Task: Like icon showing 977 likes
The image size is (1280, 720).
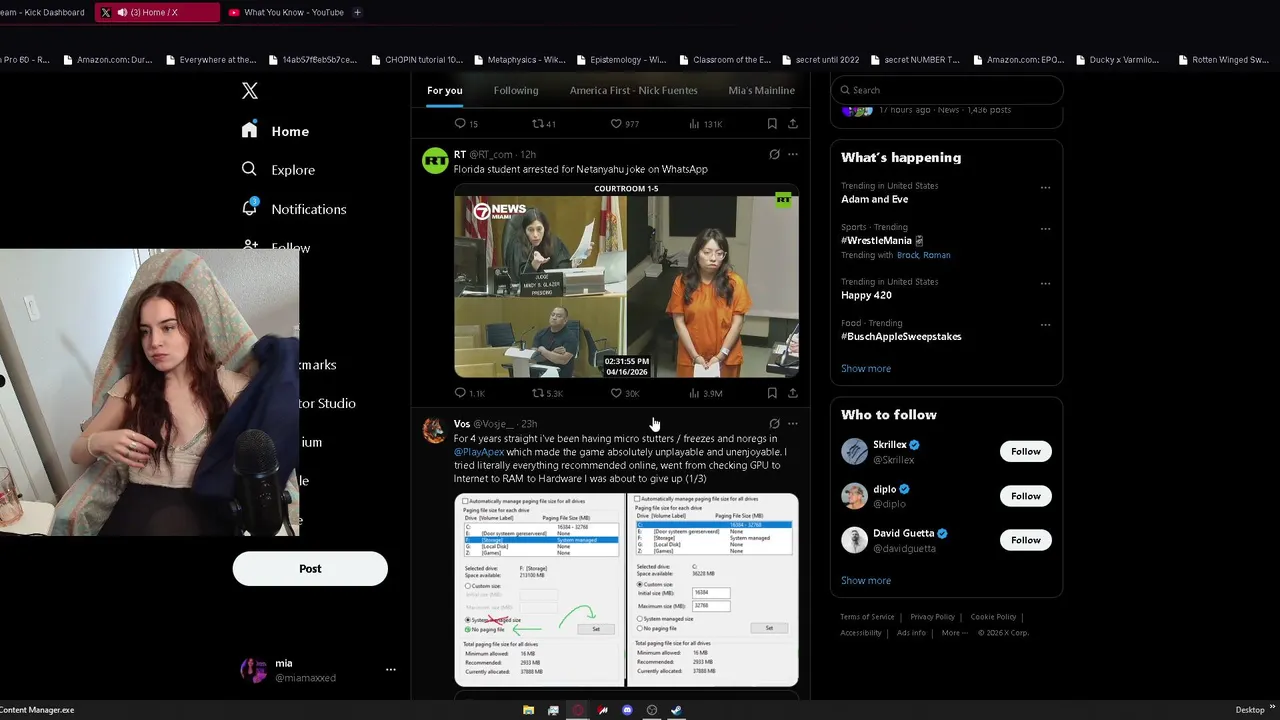Action: tap(616, 123)
